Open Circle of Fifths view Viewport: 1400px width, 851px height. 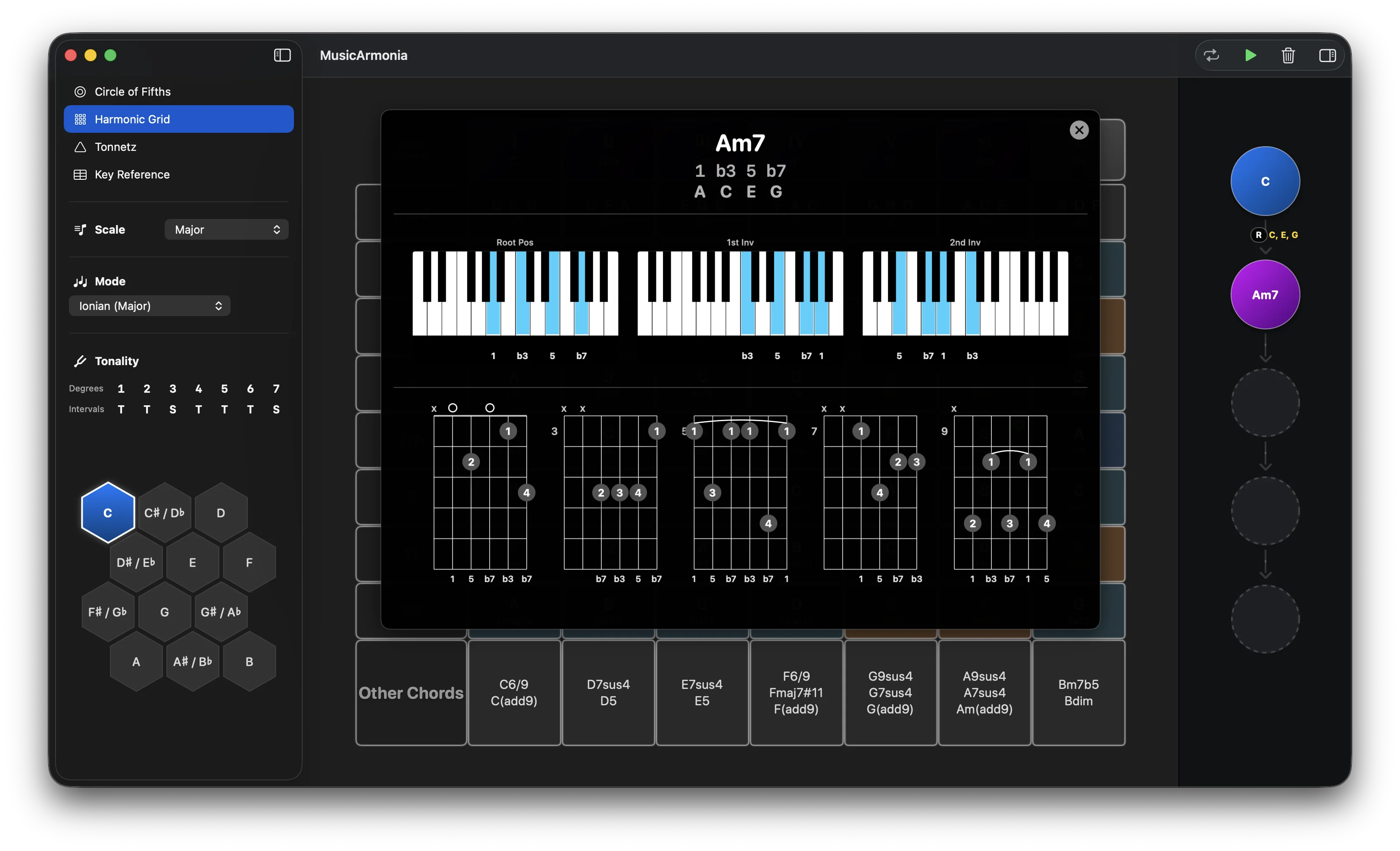point(178,91)
